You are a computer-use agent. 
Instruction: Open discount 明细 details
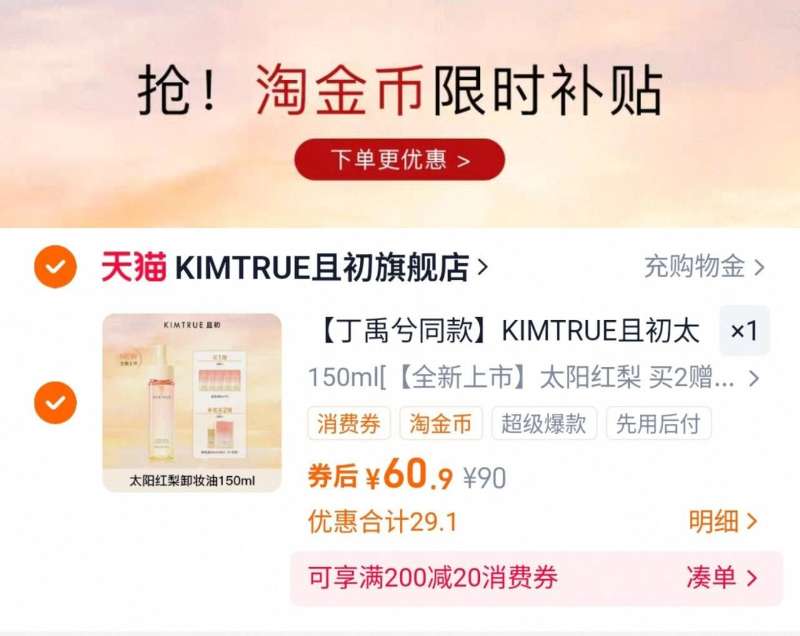tap(723, 521)
